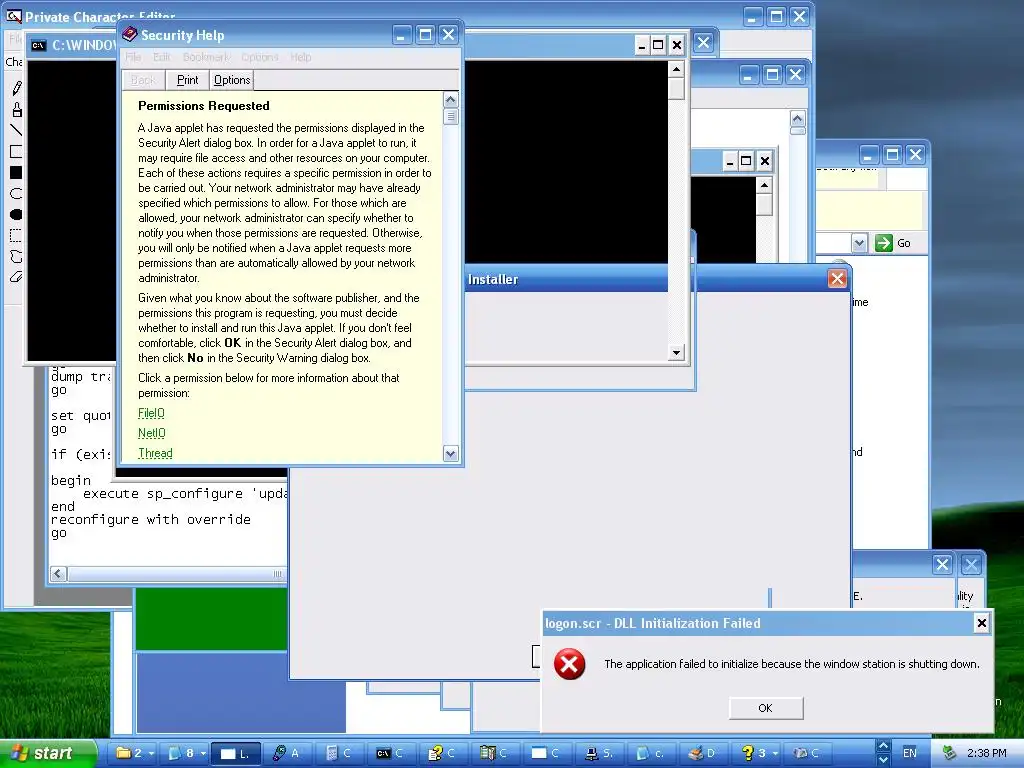Click the Print button in Security Help

[x=187, y=80]
